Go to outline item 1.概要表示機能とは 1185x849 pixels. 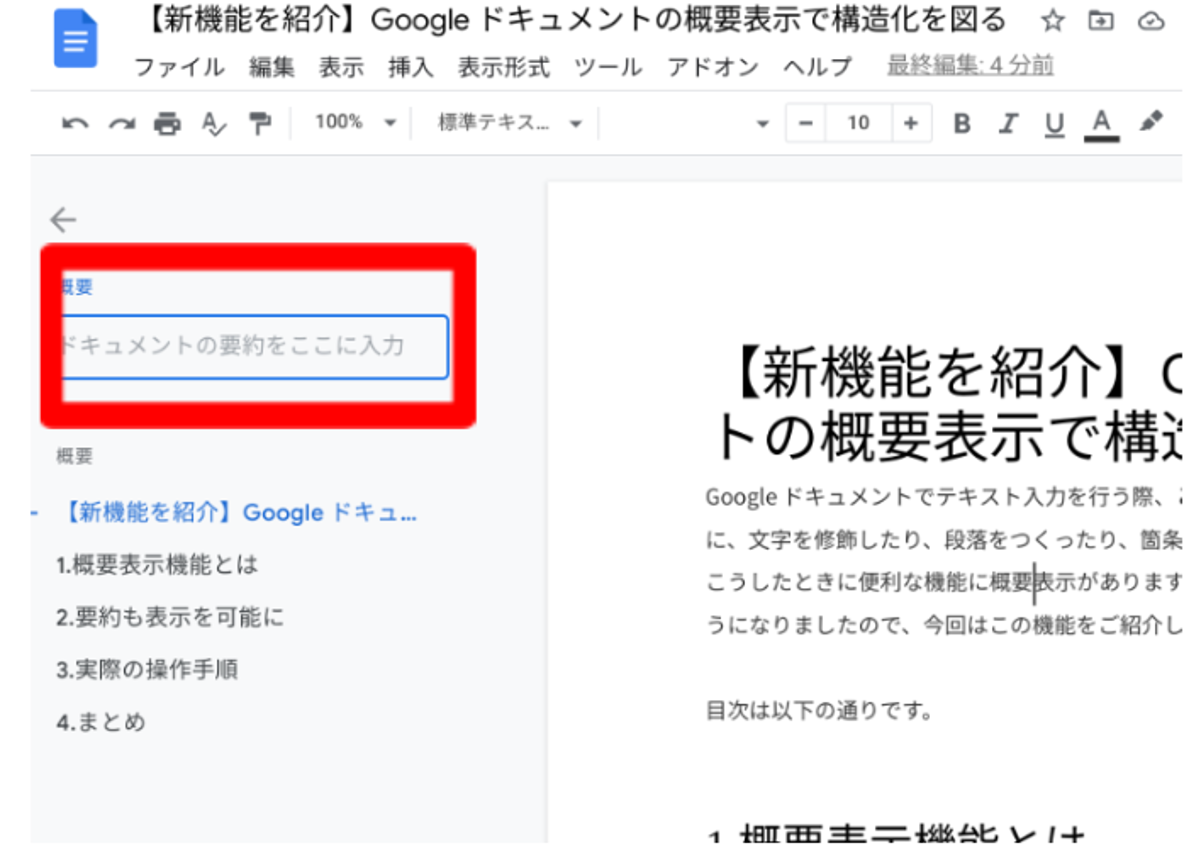click(x=157, y=565)
